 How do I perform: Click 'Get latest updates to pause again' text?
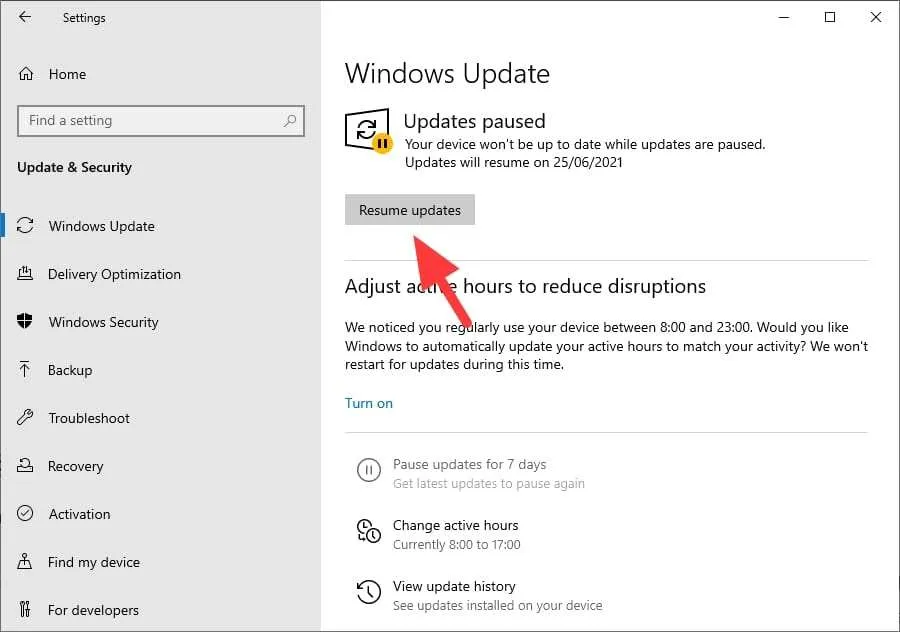click(489, 483)
